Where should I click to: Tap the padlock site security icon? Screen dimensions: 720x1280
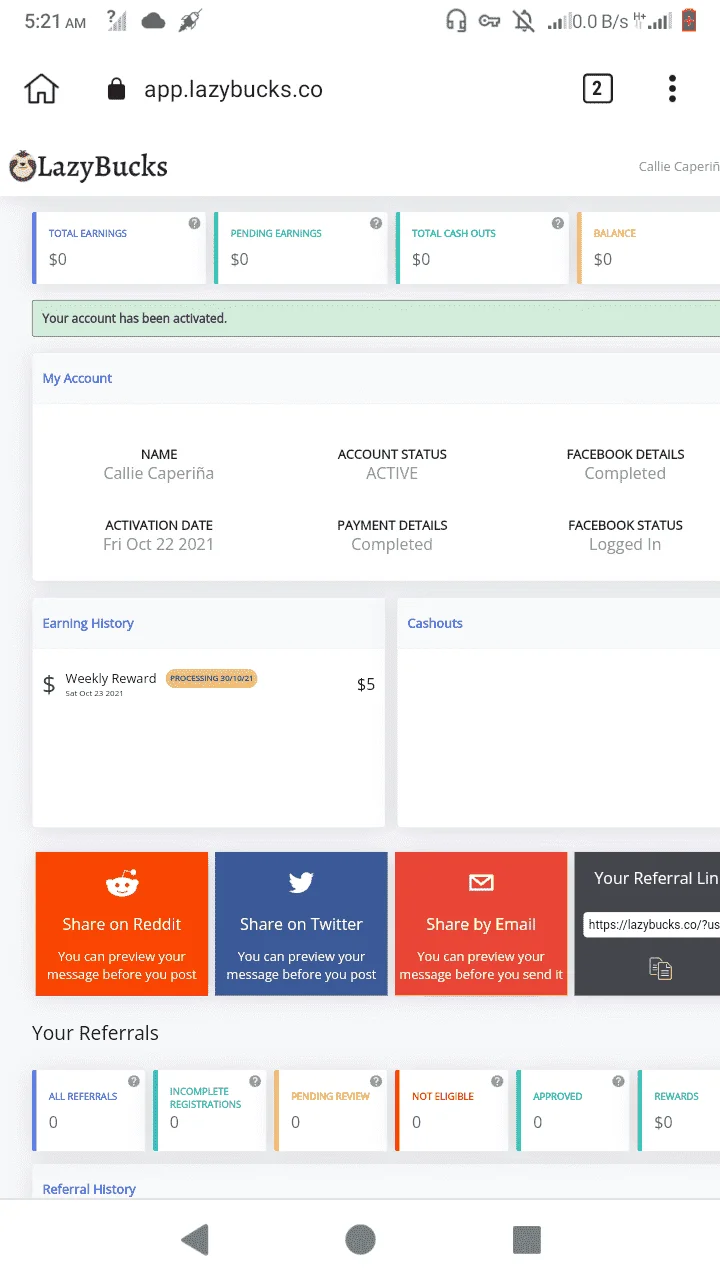[116, 89]
